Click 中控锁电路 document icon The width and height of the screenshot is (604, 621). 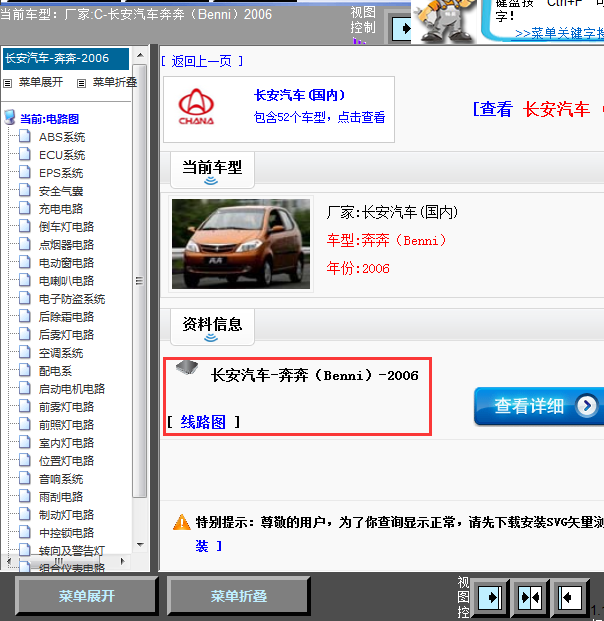[25, 532]
